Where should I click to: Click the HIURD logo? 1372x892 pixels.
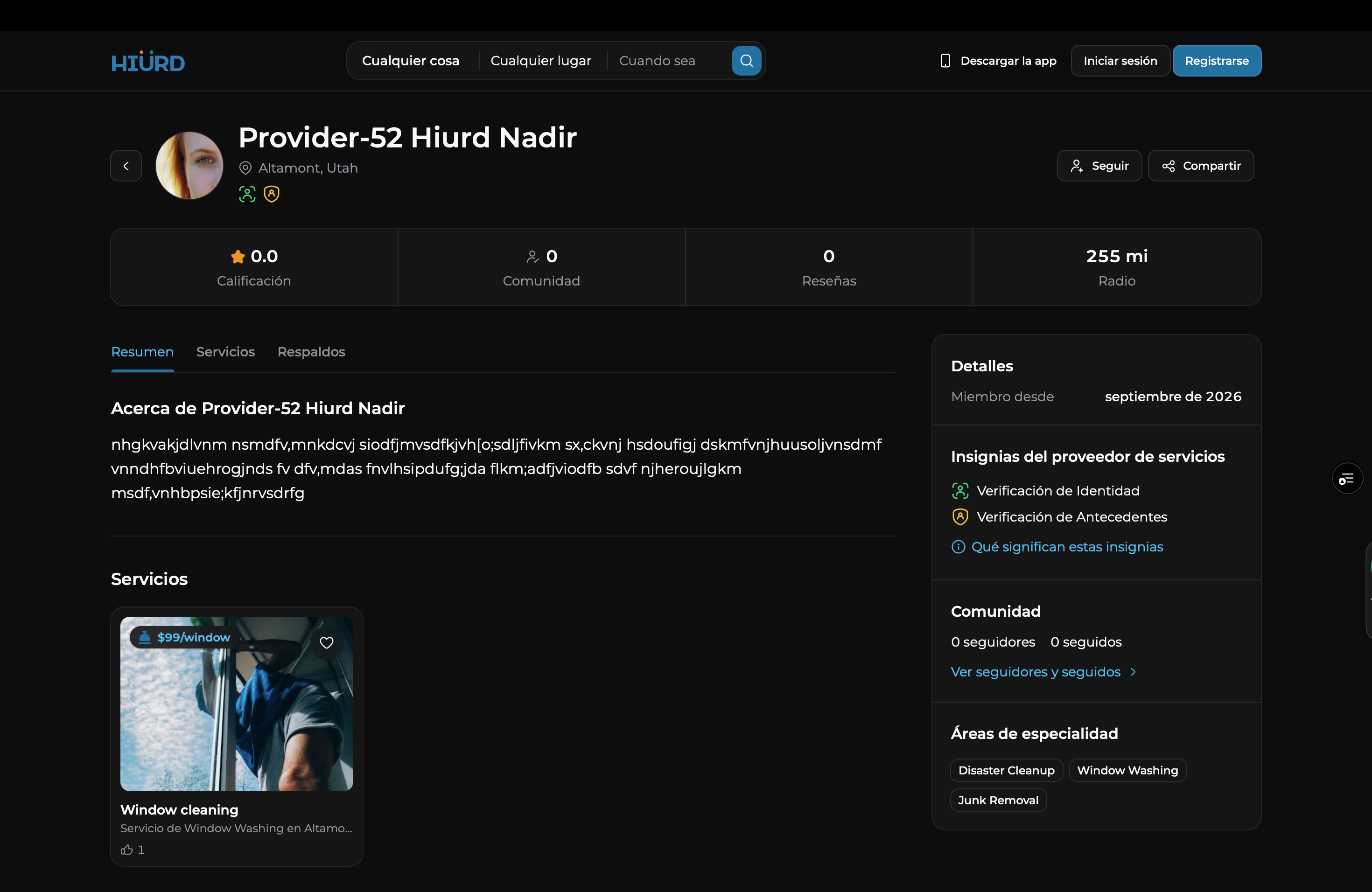click(x=147, y=61)
